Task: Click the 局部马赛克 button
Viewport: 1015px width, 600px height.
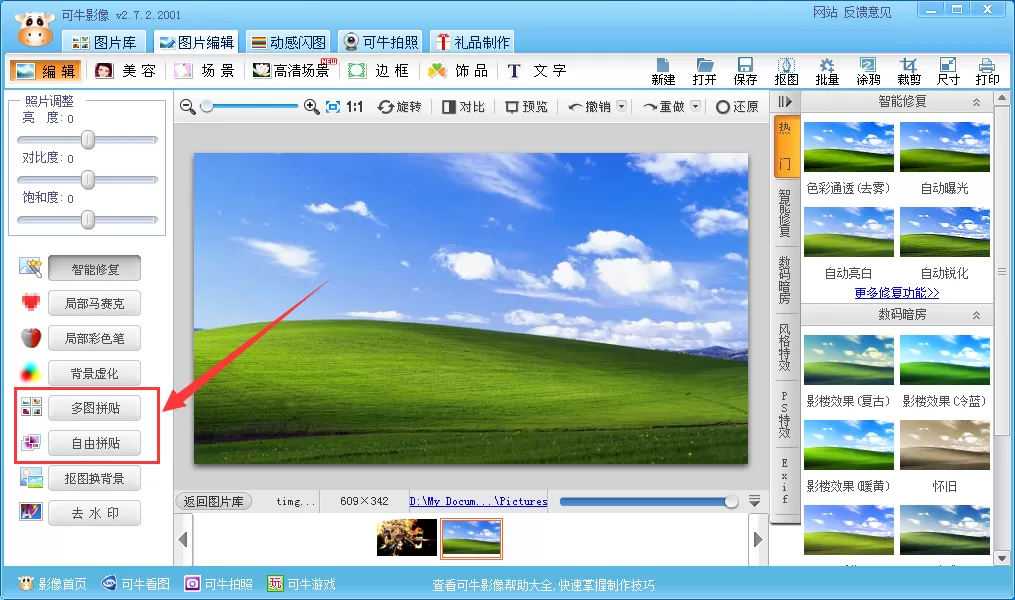Action: coord(95,304)
